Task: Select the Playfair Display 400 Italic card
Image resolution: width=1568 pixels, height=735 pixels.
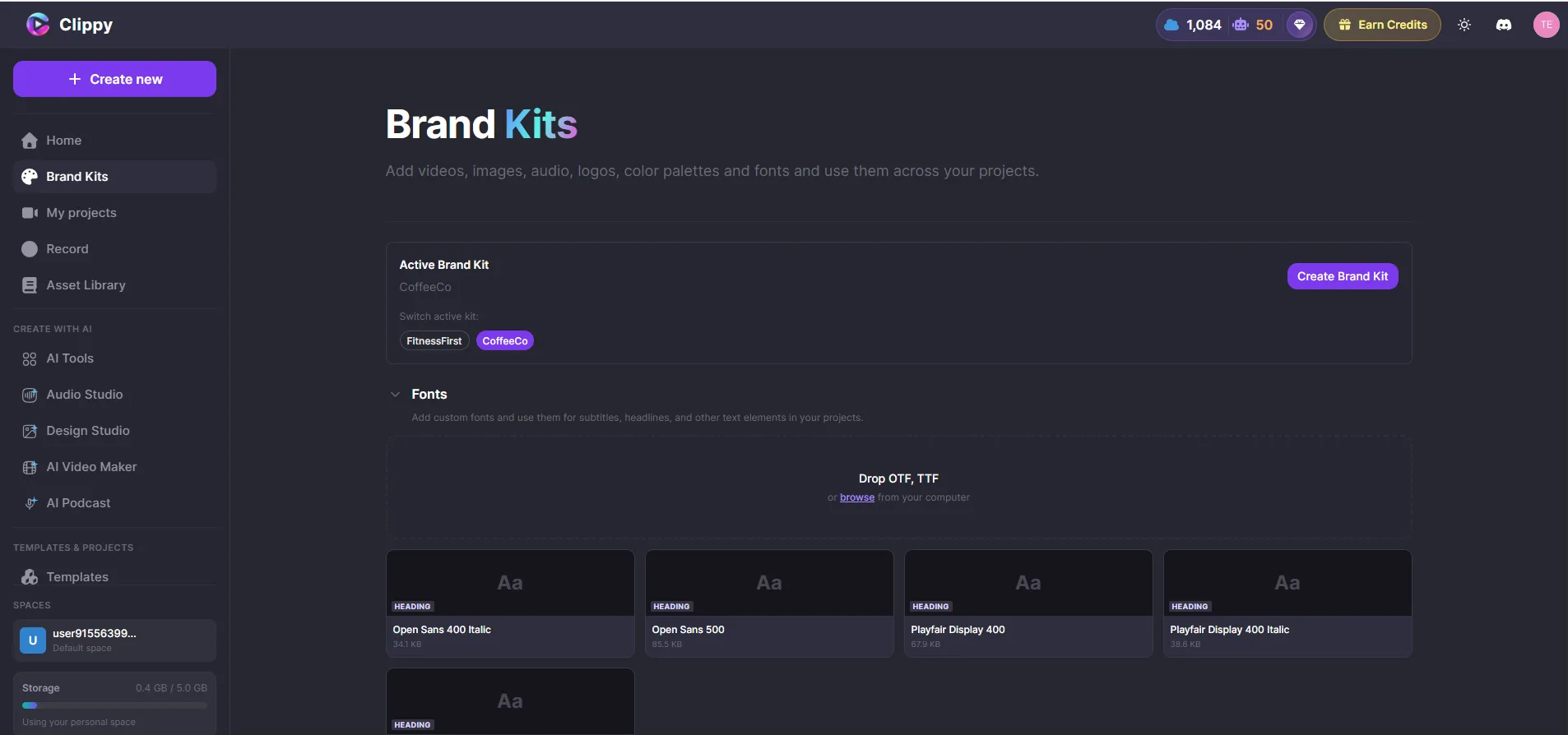Action: 1287,603
